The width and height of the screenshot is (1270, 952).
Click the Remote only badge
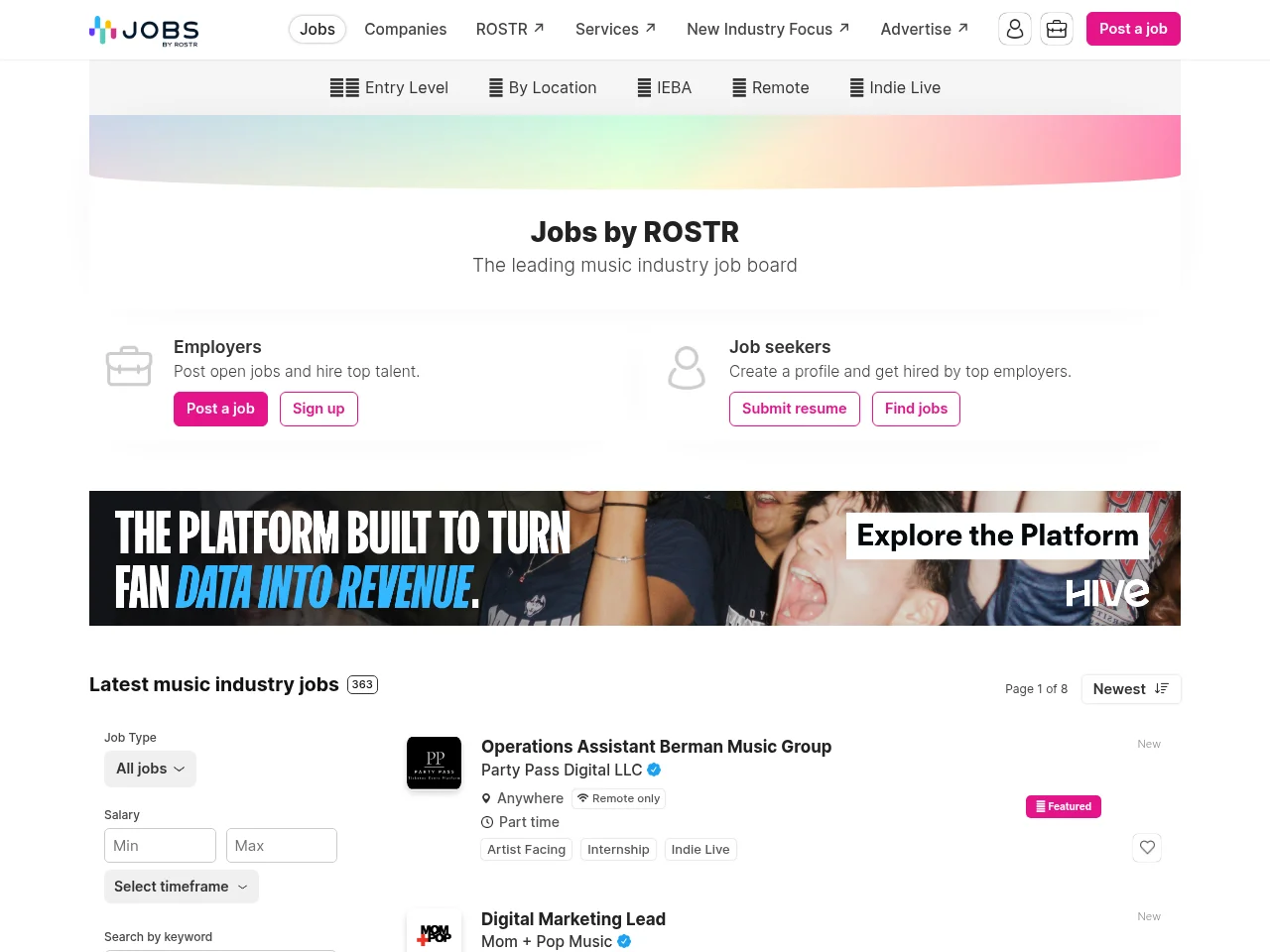point(619,798)
